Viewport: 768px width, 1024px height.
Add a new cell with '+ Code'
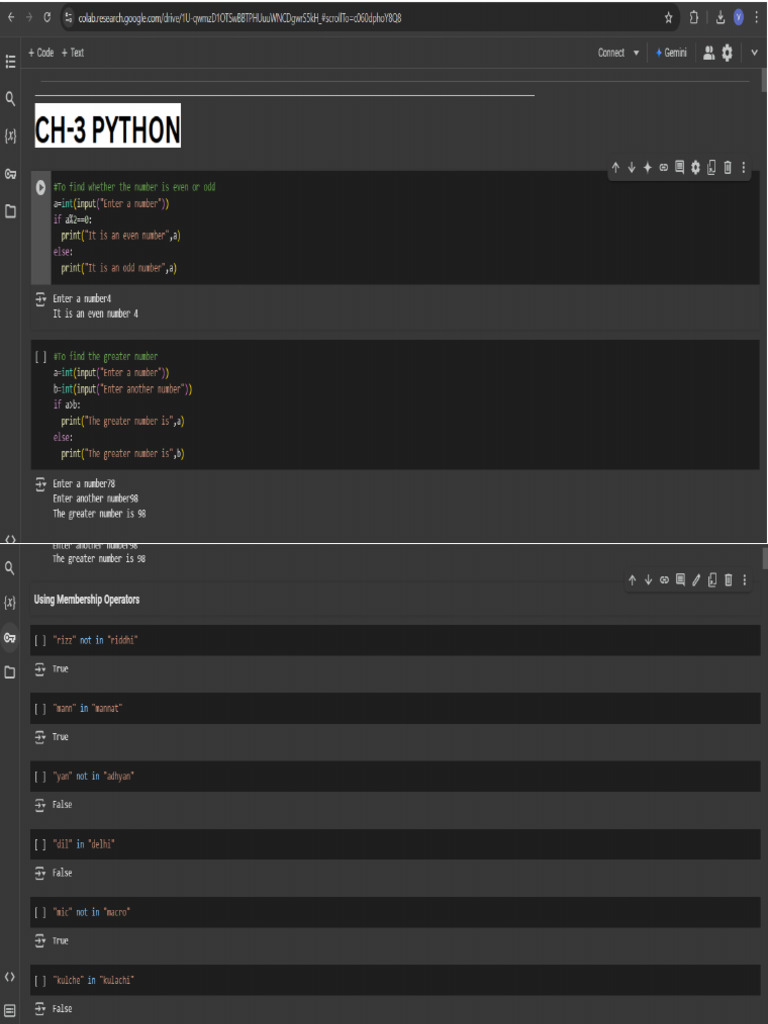[x=41, y=53]
